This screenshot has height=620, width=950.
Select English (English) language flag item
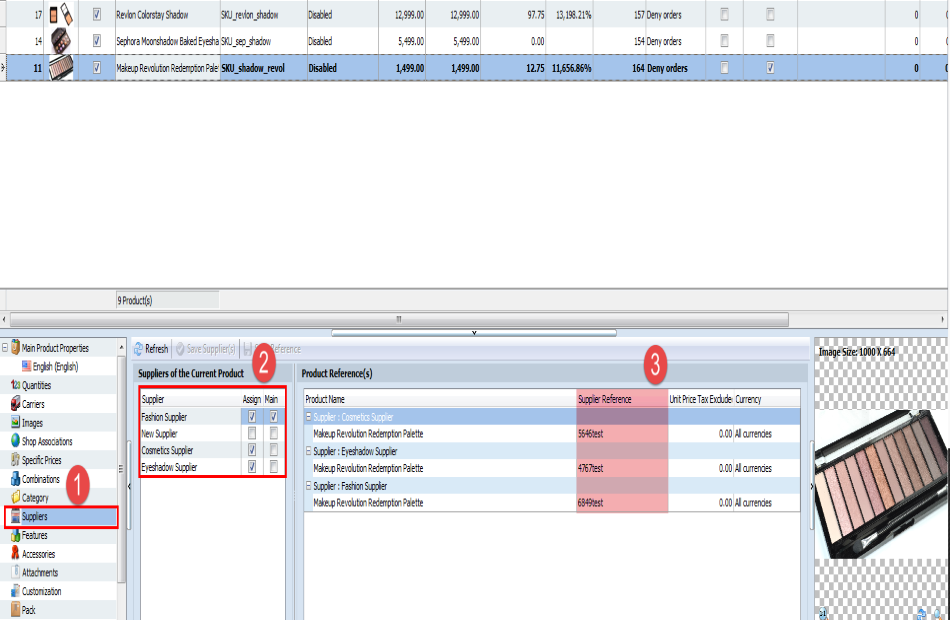tap(50, 367)
